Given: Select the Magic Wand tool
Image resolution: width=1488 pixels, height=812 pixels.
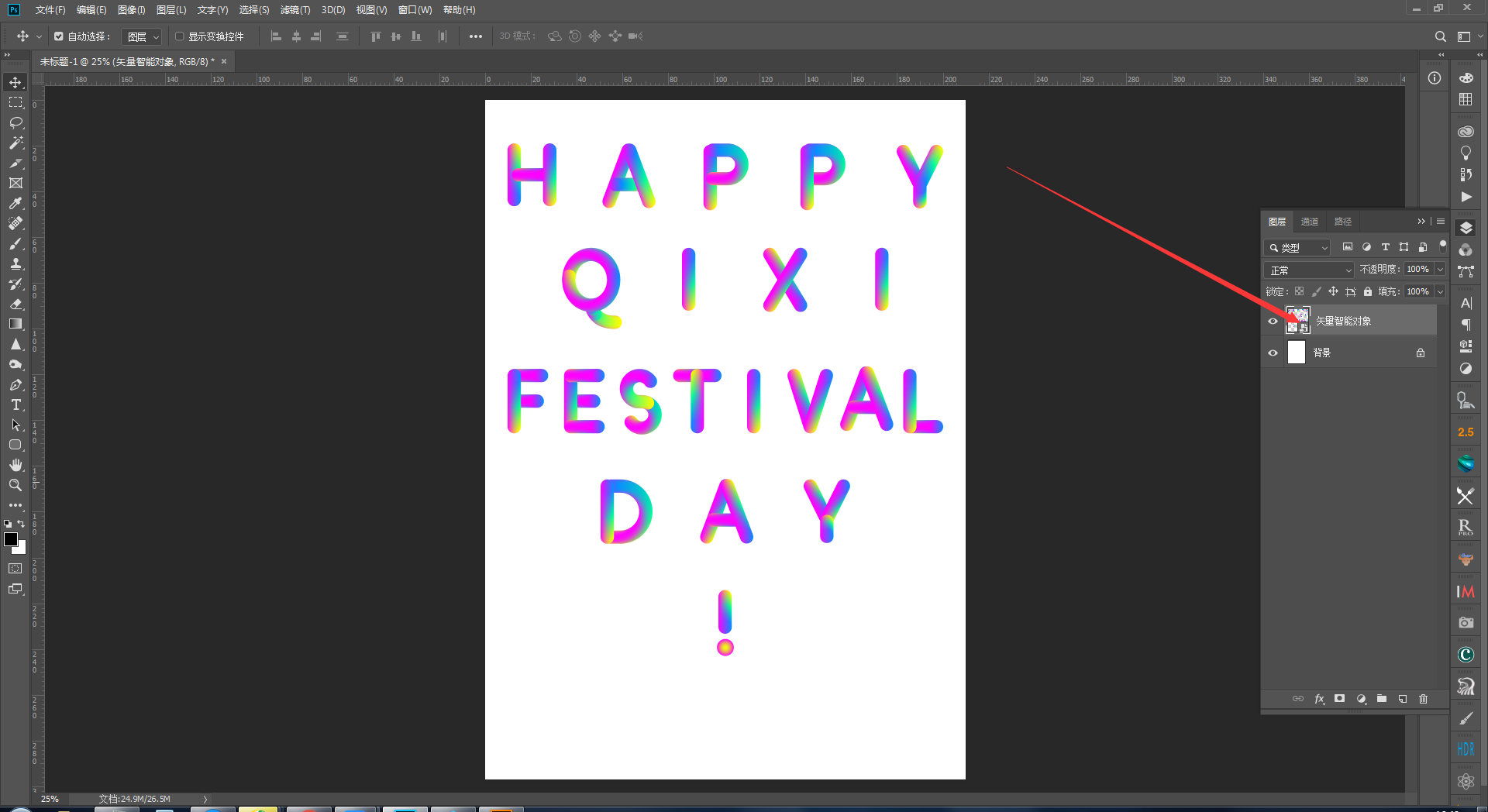Looking at the screenshot, I should pyautogui.click(x=15, y=143).
